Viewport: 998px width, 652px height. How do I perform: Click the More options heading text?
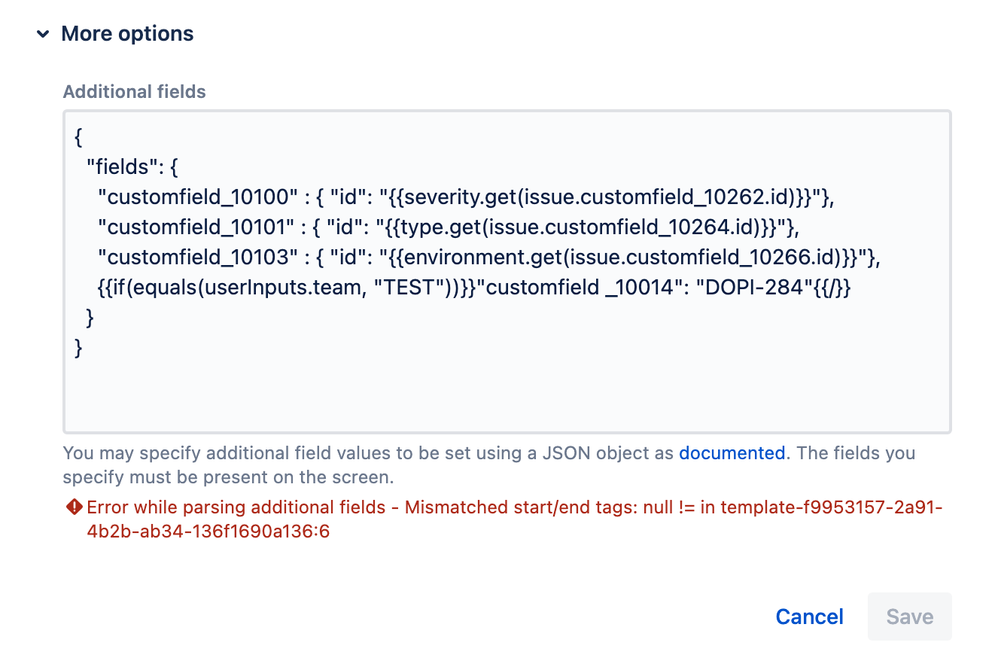(127, 34)
